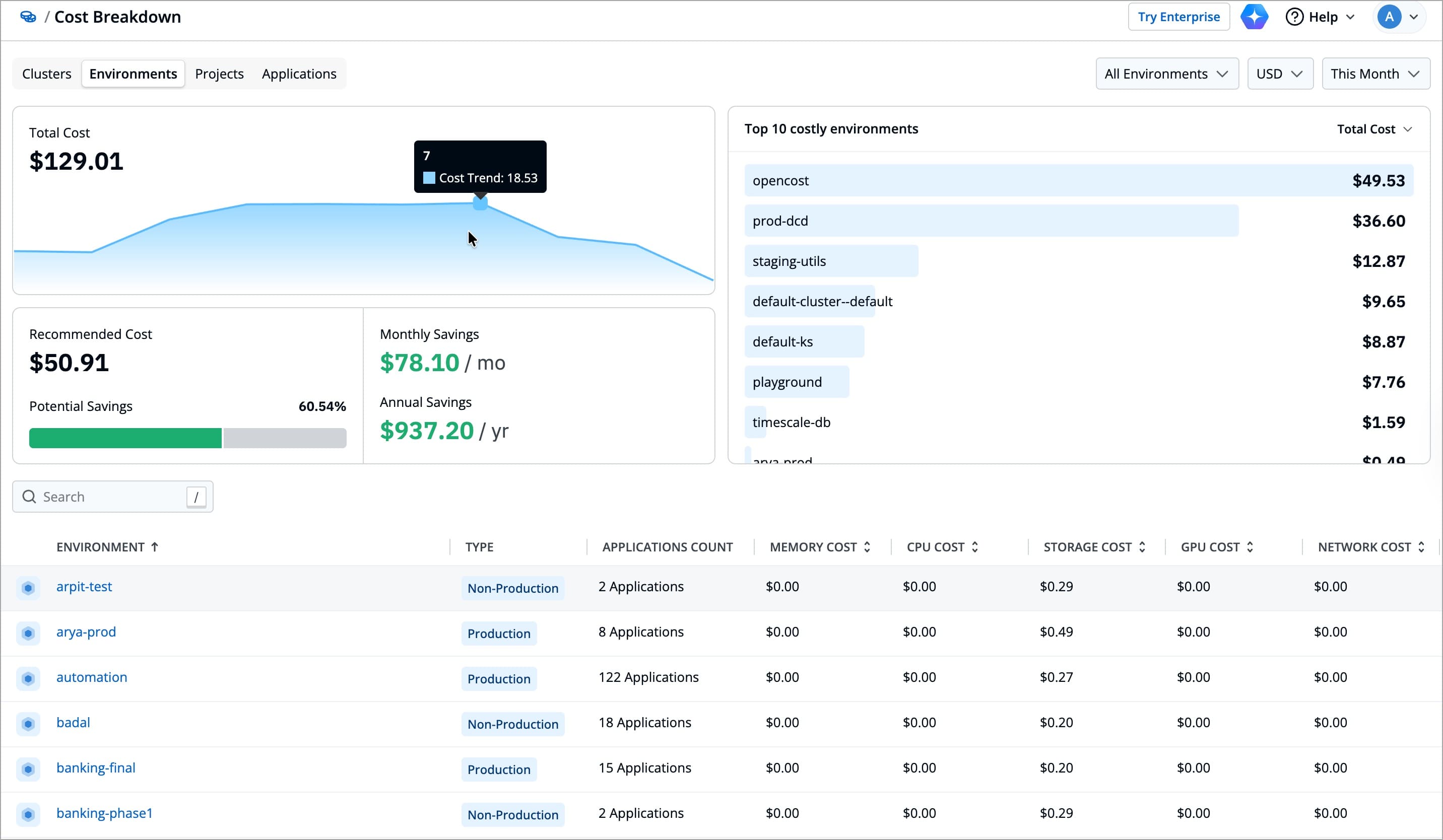Expand the USD currency dropdown
The image size is (1443, 840).
click(x=1279, y=74)
